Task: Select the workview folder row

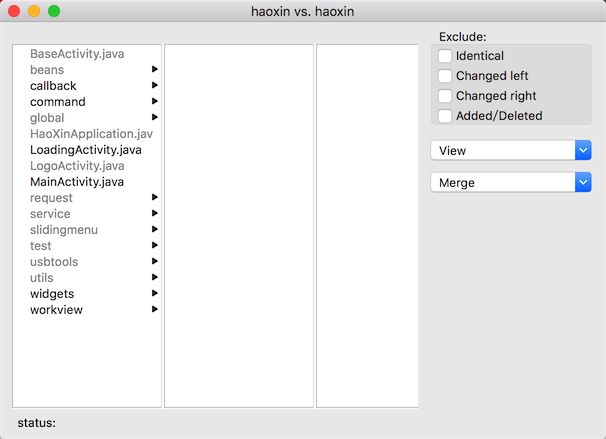Action: pos(87,310)
